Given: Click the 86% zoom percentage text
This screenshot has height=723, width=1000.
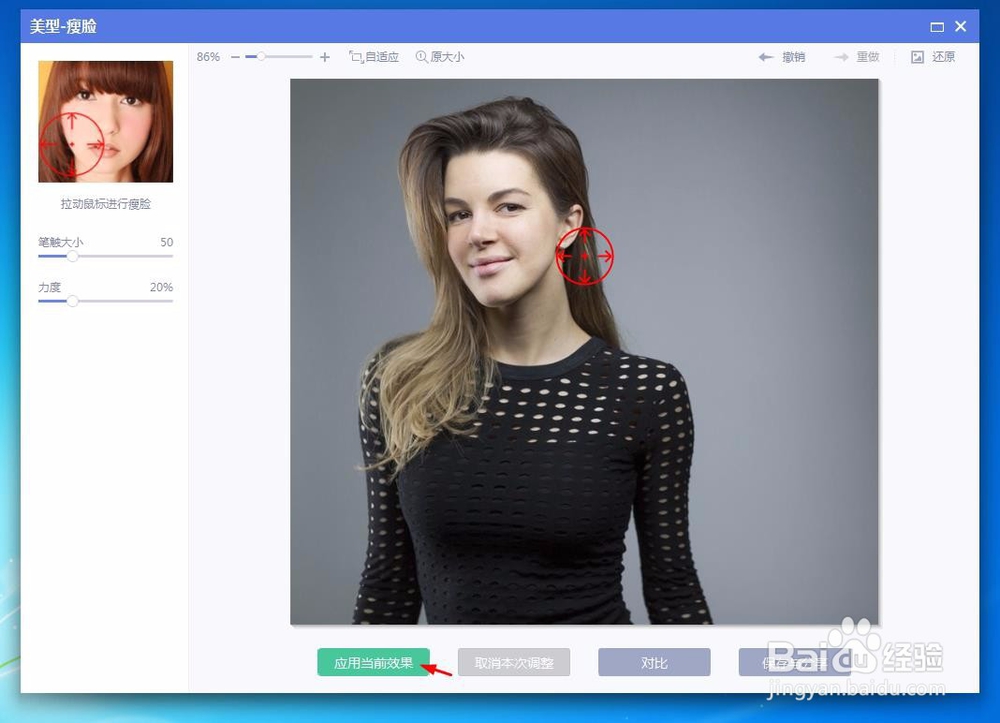Looking at the screenshot, I should click(208, 57).
